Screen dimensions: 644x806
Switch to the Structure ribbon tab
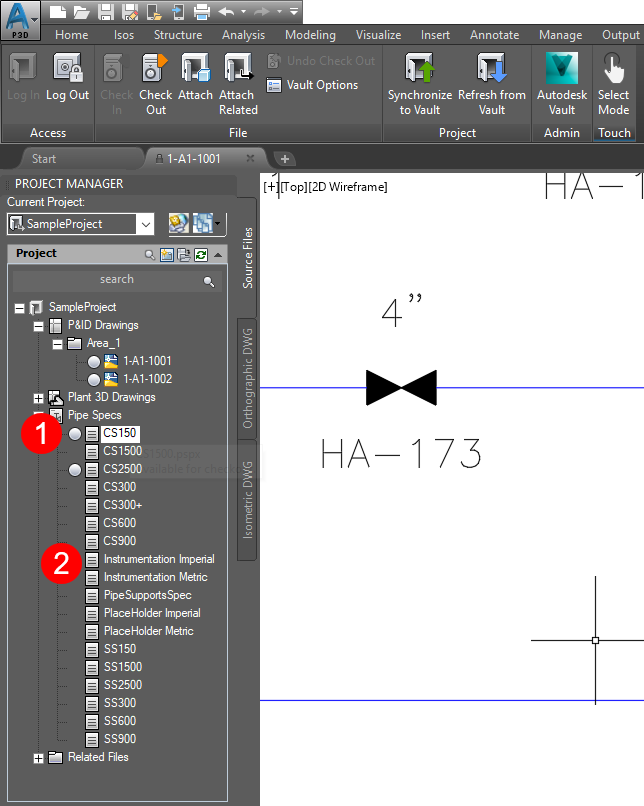click(x=178, y=35)
